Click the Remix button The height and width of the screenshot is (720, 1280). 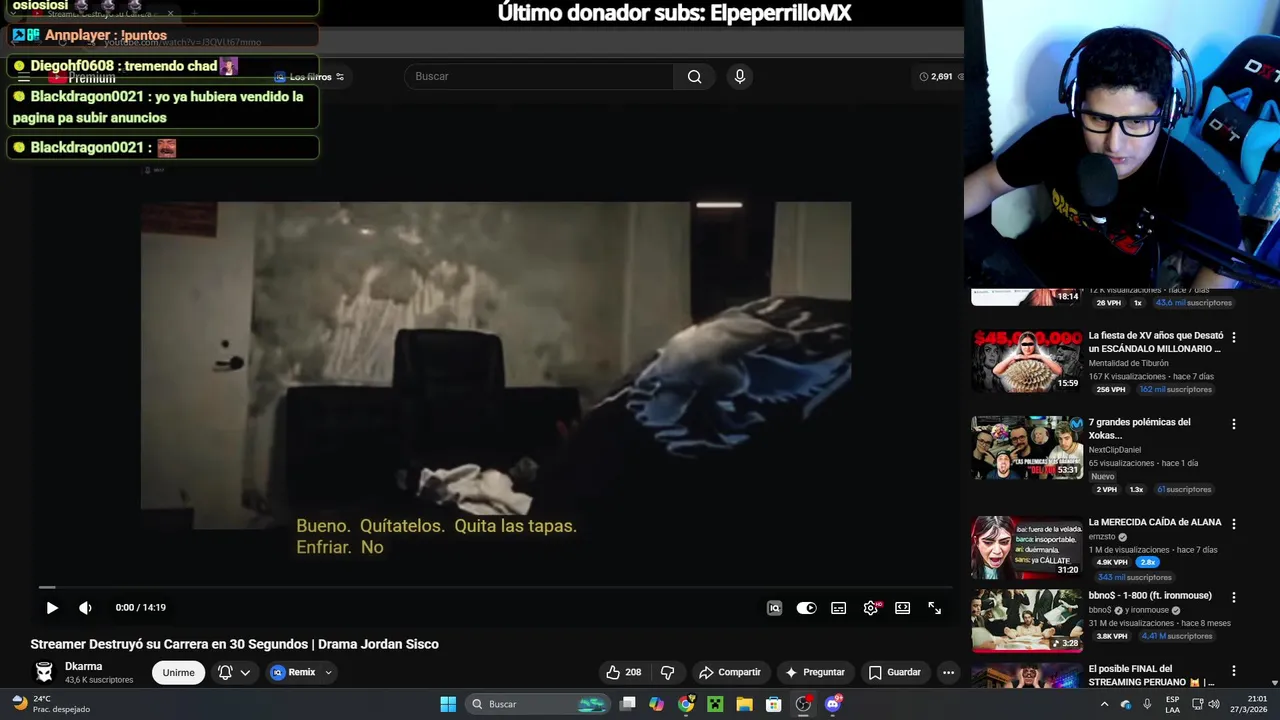click(293, 672)
